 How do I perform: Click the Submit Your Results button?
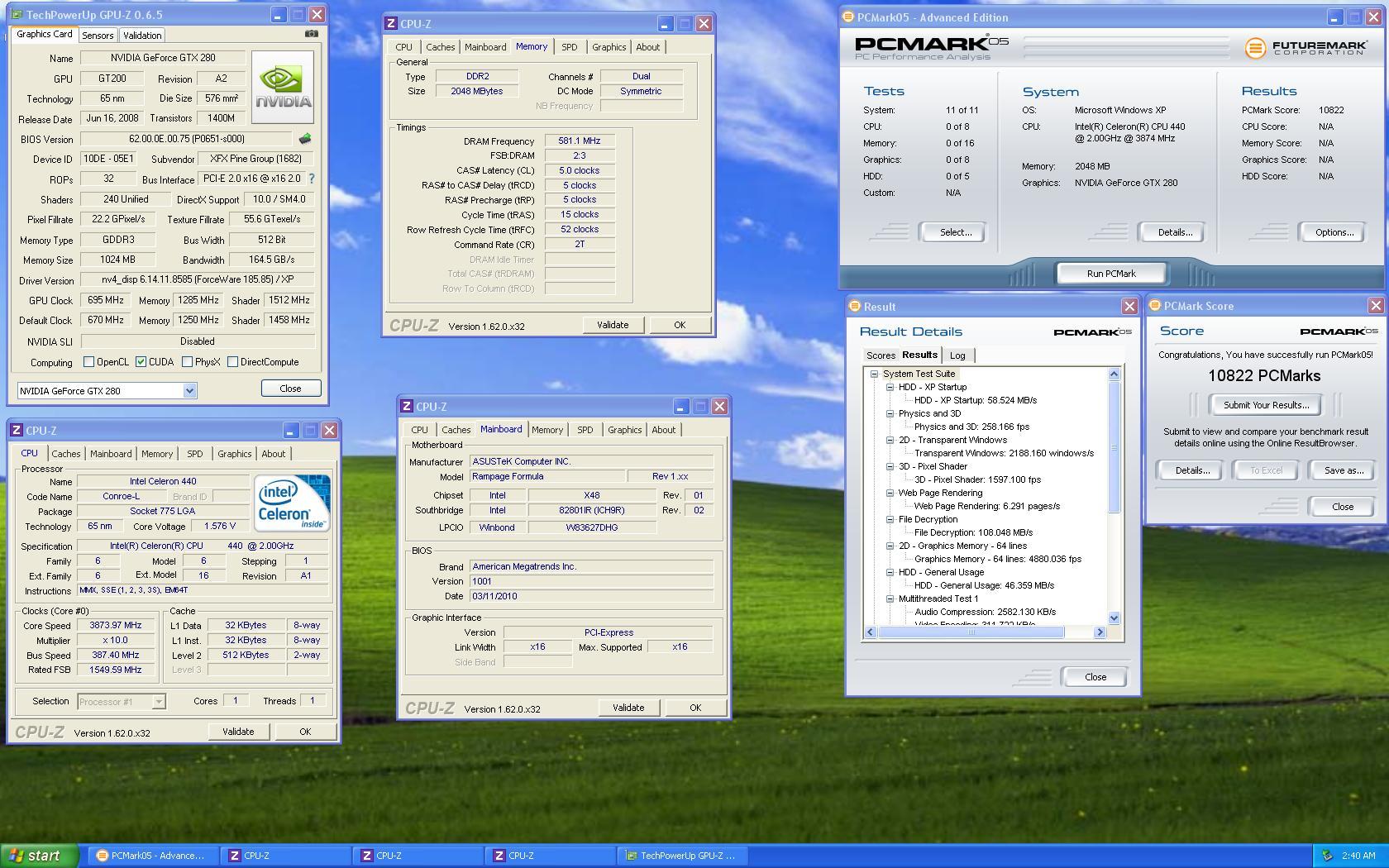click(1266, 405)
